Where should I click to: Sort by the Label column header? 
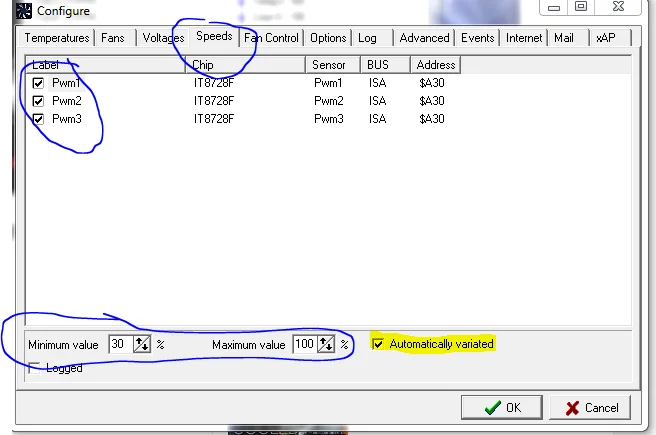point(105,65)
